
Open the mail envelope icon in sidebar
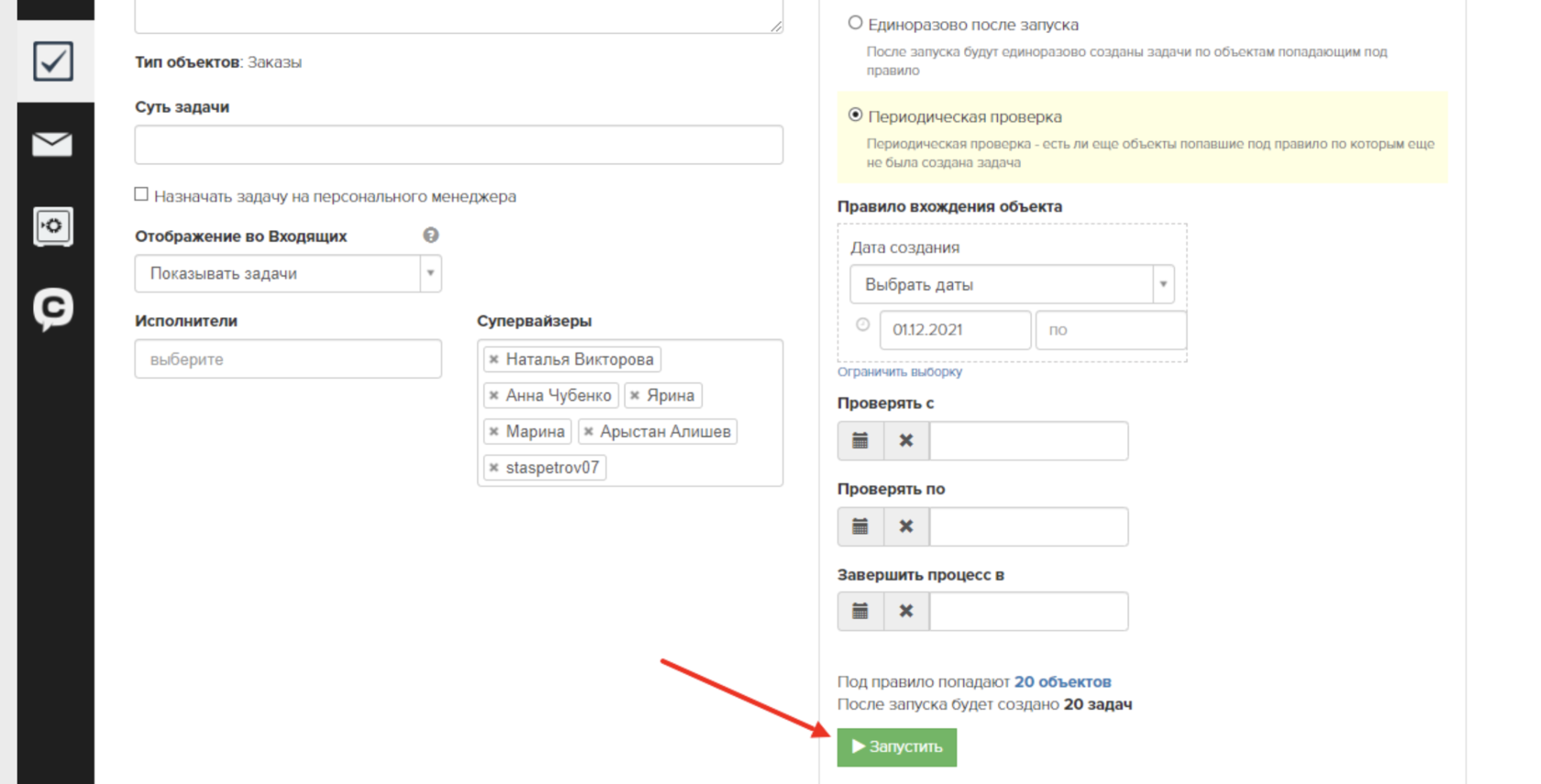tap(52, 144)
